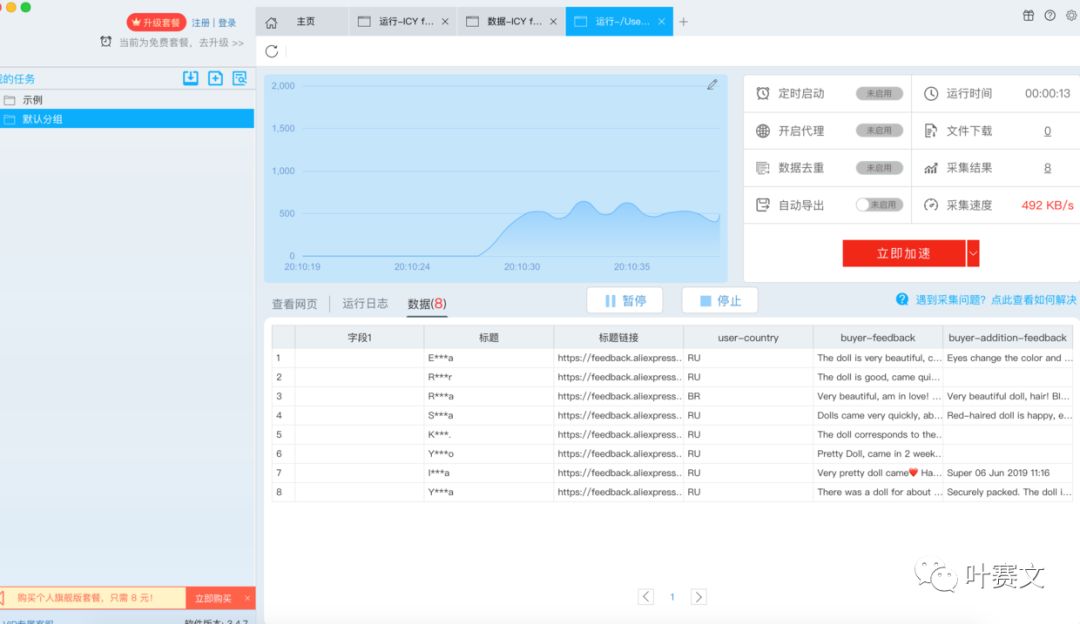Viewport: 1080px width, 624px height.
Task: Toggle the 定时启动 switch
Action: click(x=878, y=93)
